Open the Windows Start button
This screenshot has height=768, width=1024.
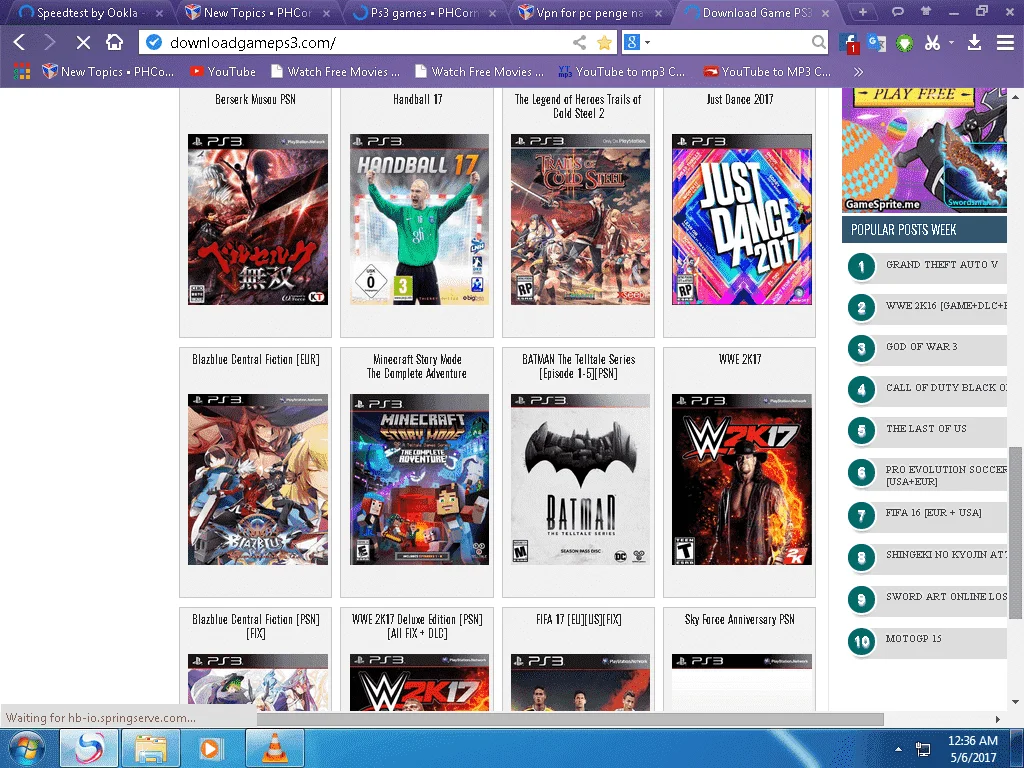(x=27, y=748)
